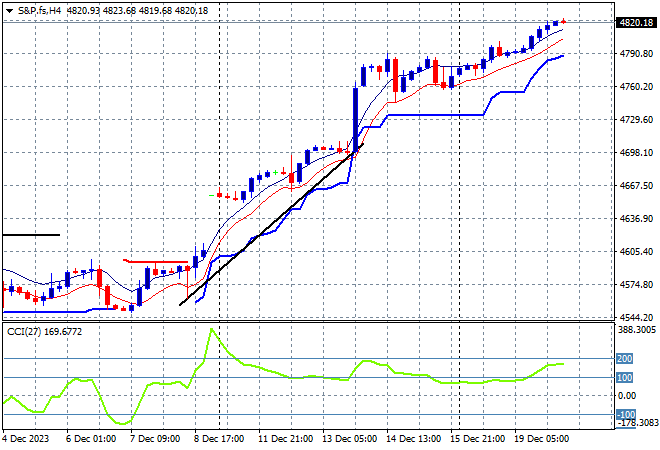This screenshot has height=450, width=660.
Task: Click time axis label 13 Dec 05:00
Action: (349, 439)
